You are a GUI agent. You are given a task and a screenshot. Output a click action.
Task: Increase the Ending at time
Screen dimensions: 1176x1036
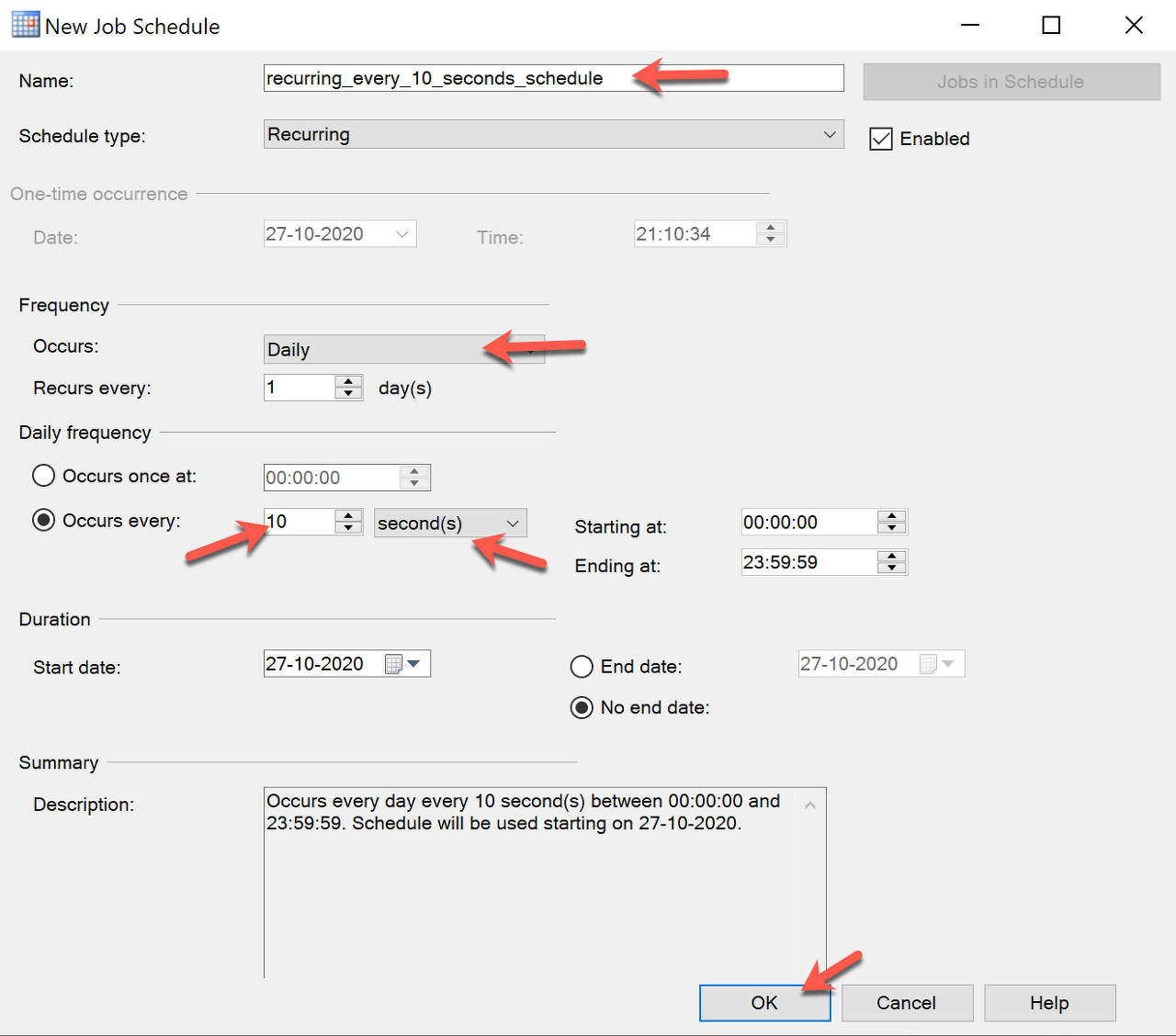(x=891, y=557)
